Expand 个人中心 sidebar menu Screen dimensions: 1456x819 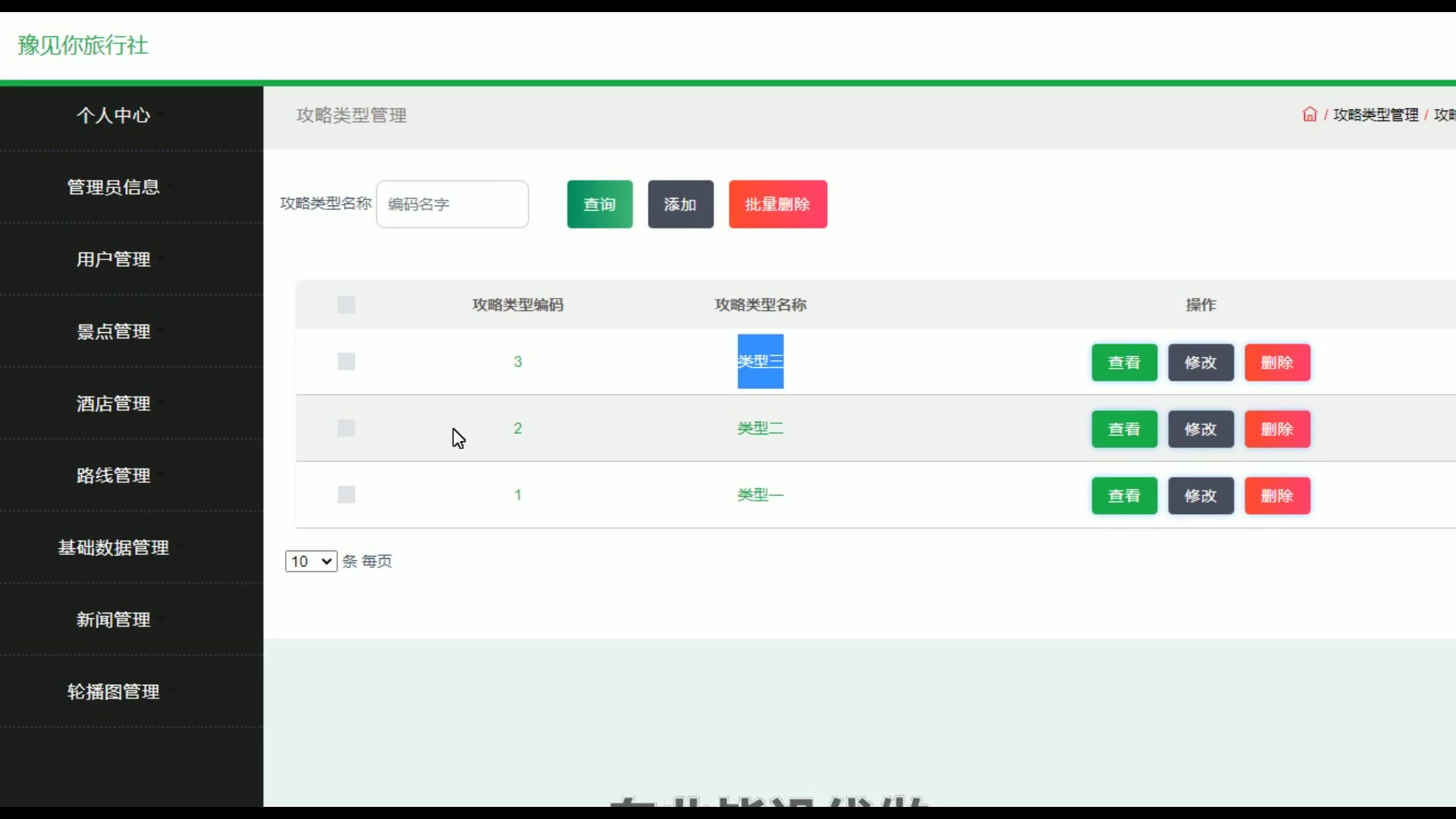coord(114,115)
